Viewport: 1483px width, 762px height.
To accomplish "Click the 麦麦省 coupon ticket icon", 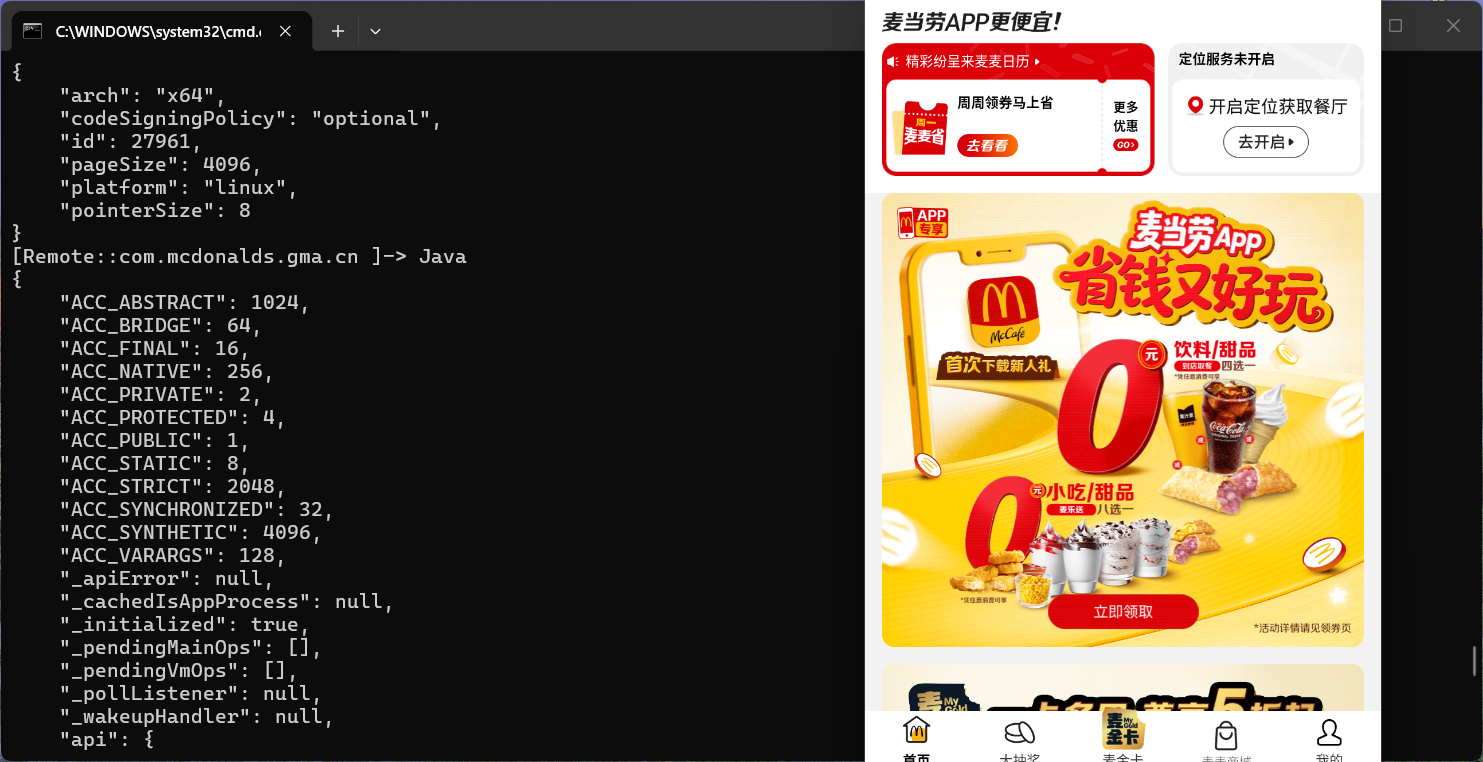I will pyautogui.click(x=922, y=128).
